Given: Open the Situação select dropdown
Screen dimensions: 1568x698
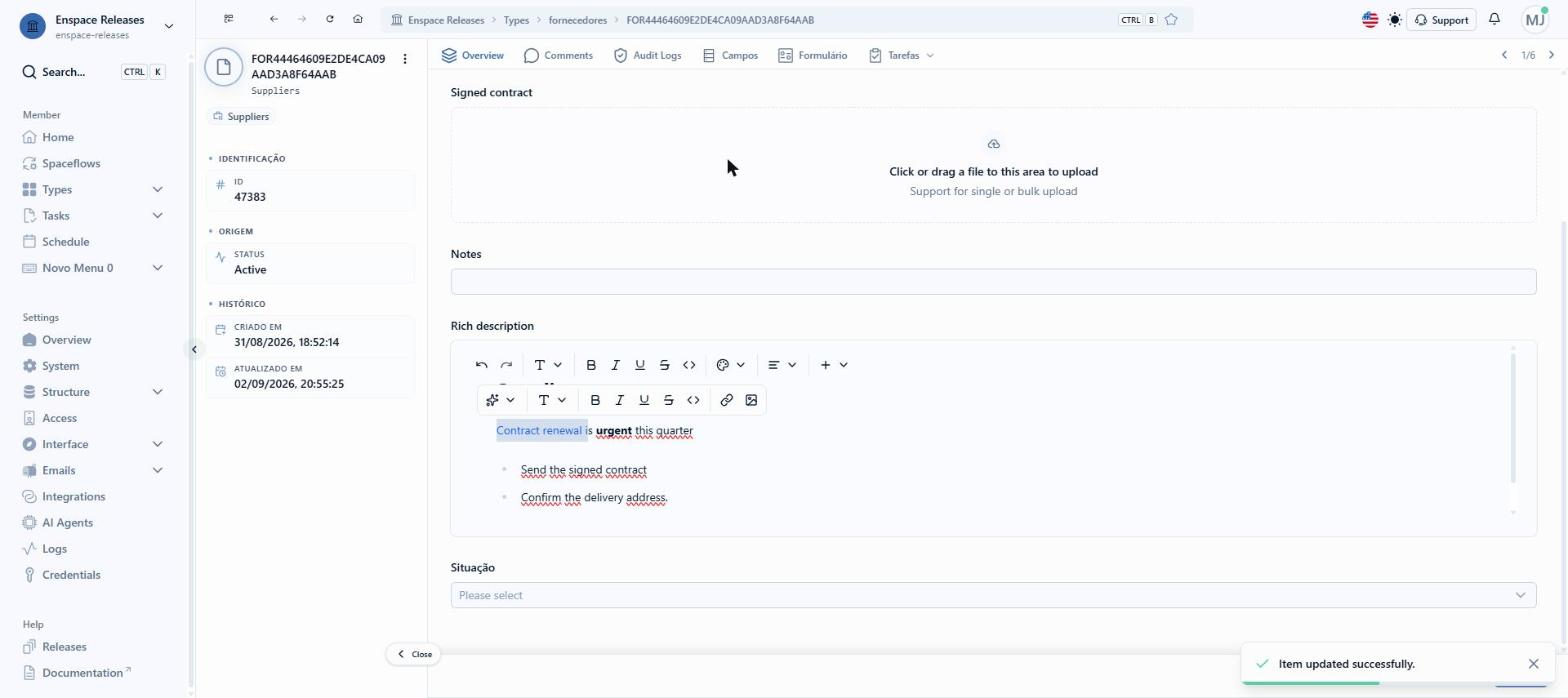Looking at the screenshot, I should pyautogui.click(x=993, y=595).
